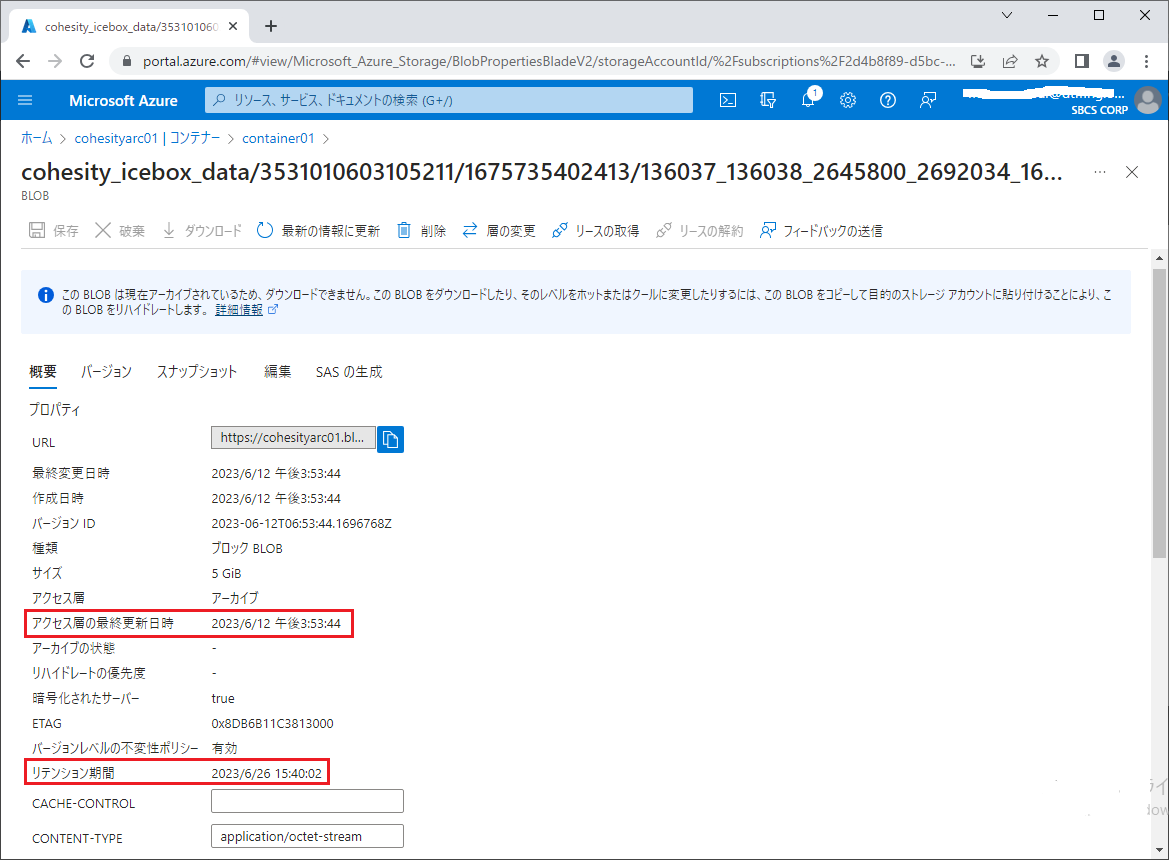Viewport: 1169px width, 860px height.
Task: Open the blade's more options ellipsis
Action: (x=1100, y=172)
